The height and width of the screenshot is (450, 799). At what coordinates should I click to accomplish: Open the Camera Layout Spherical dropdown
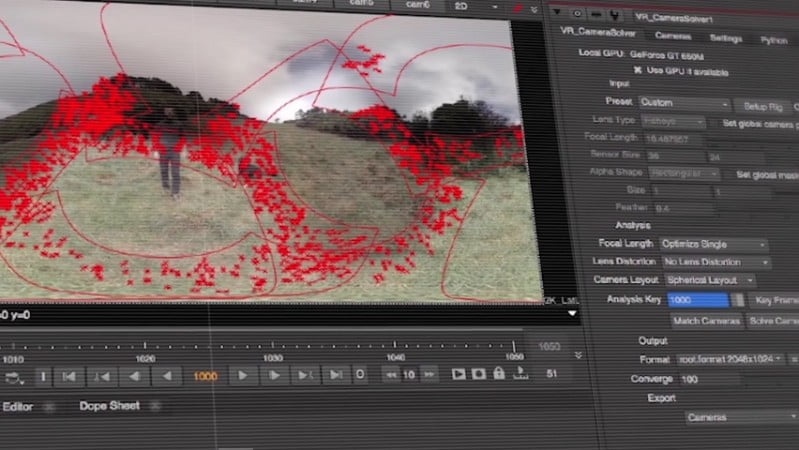tap(710, 280)
